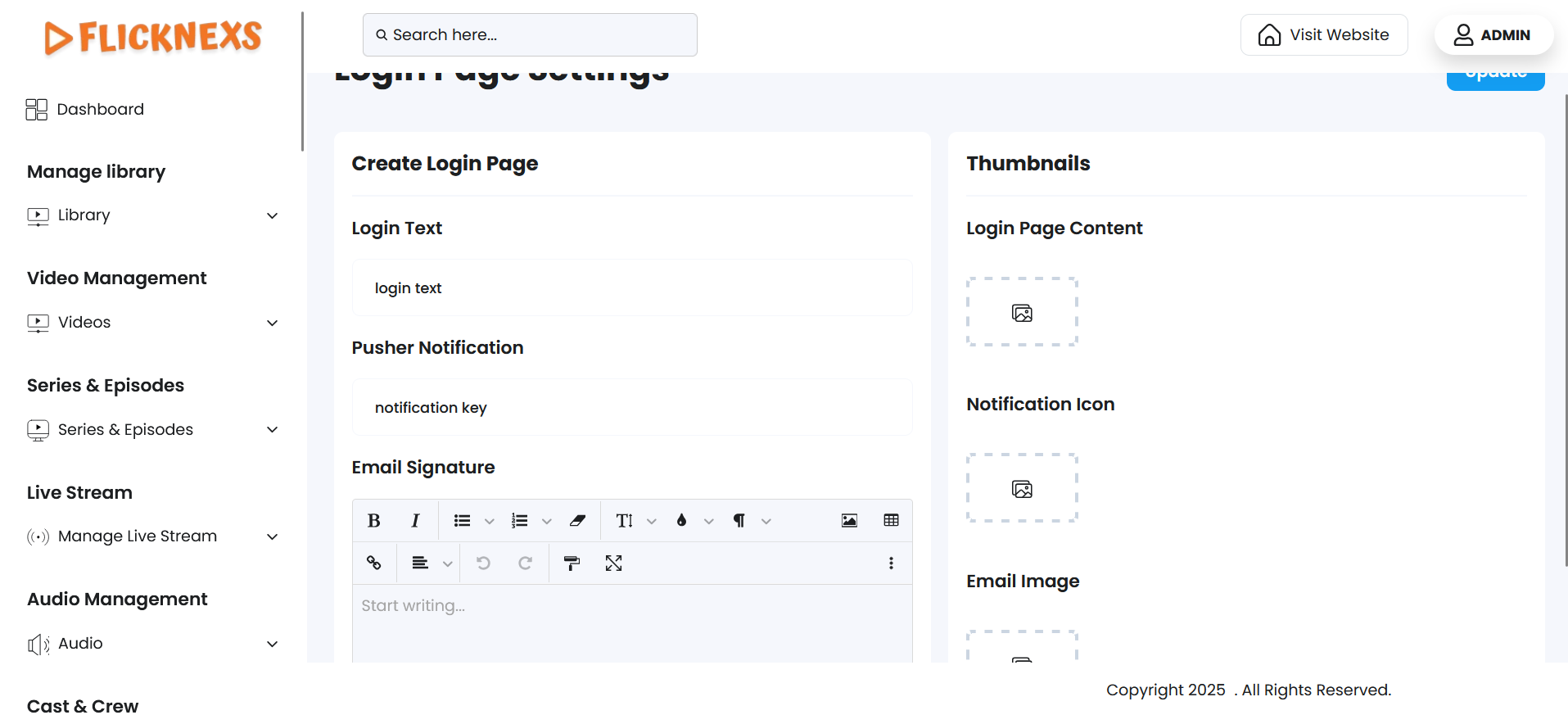Click the paint format roller icon
Image resolution: width=1568 pixels, height=715 pixels.
(572, 563)
